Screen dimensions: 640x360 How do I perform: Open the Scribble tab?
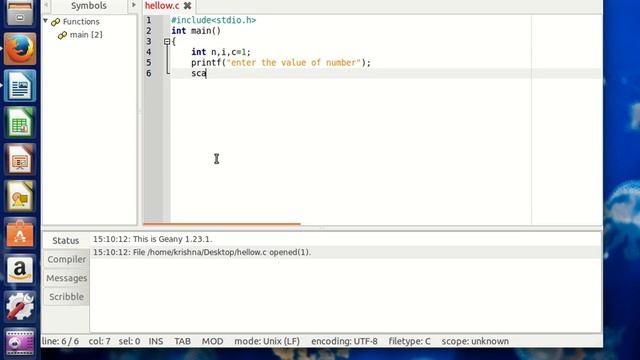(x=67, y=297)
